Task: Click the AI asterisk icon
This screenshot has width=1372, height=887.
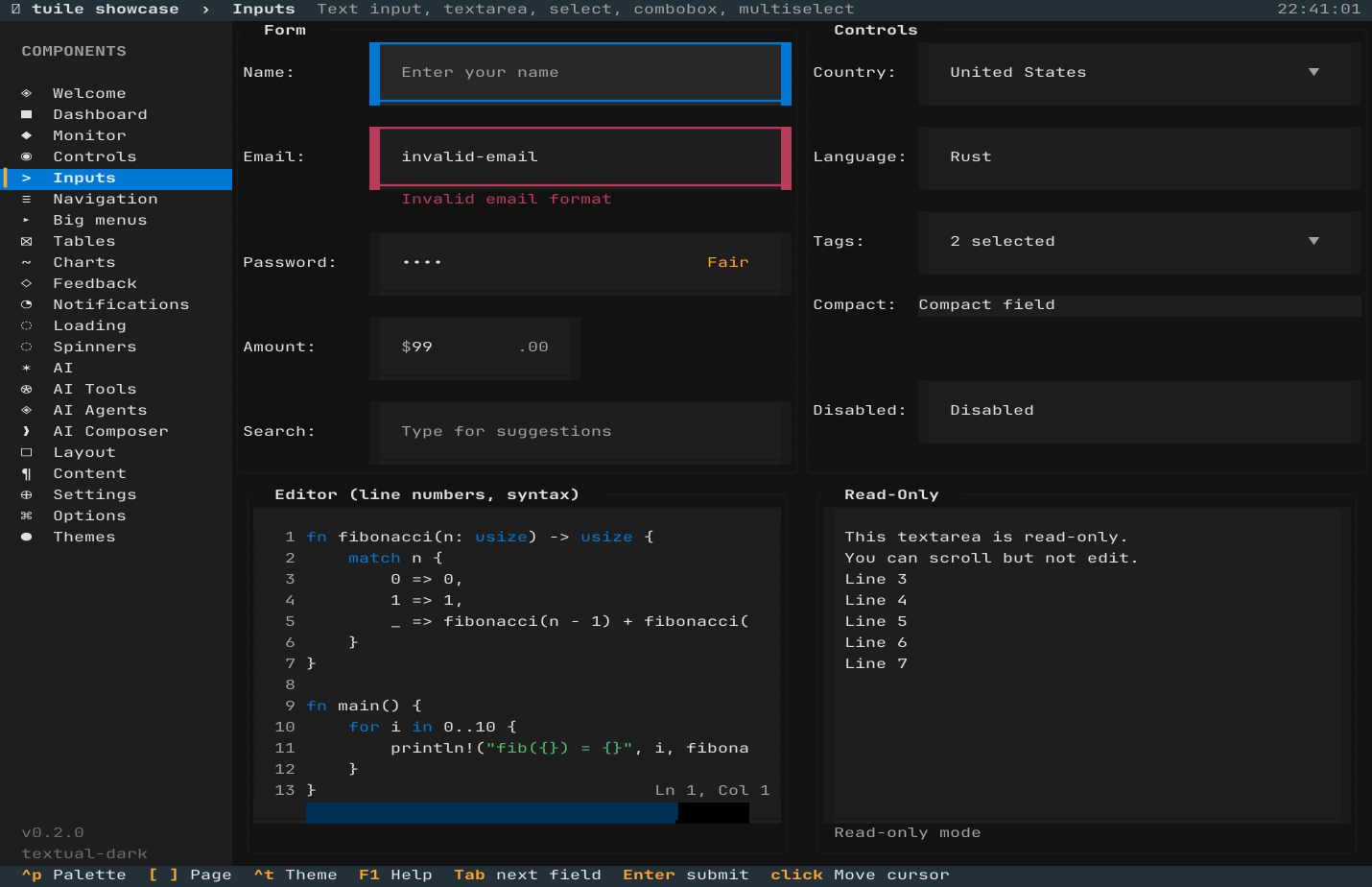Action: tap(26, 368)
